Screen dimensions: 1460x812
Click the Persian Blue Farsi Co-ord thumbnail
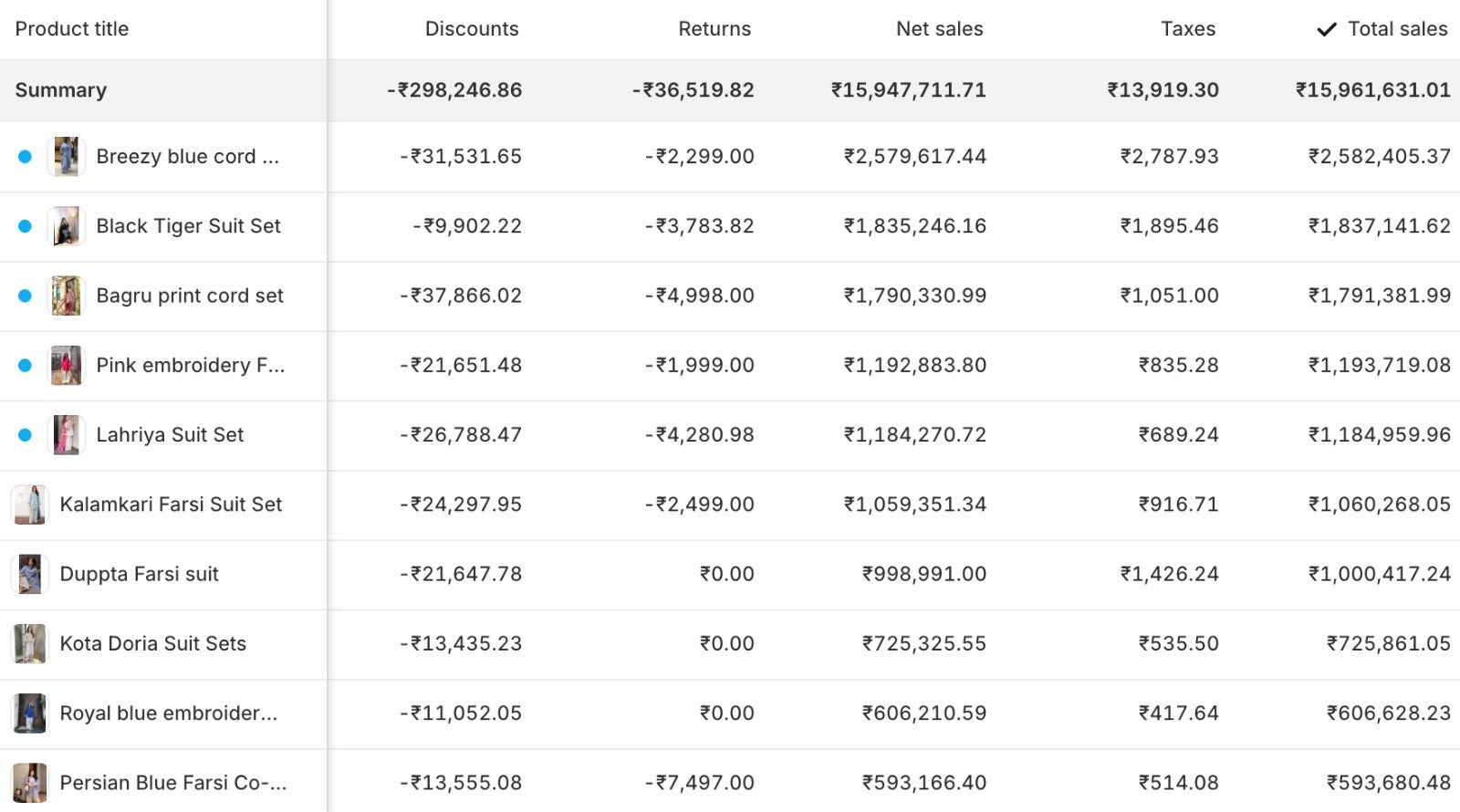pos(29,783)
